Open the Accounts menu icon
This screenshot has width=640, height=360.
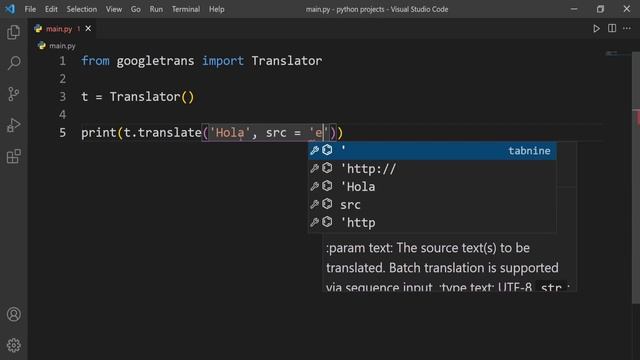click(x=13, y=314)
